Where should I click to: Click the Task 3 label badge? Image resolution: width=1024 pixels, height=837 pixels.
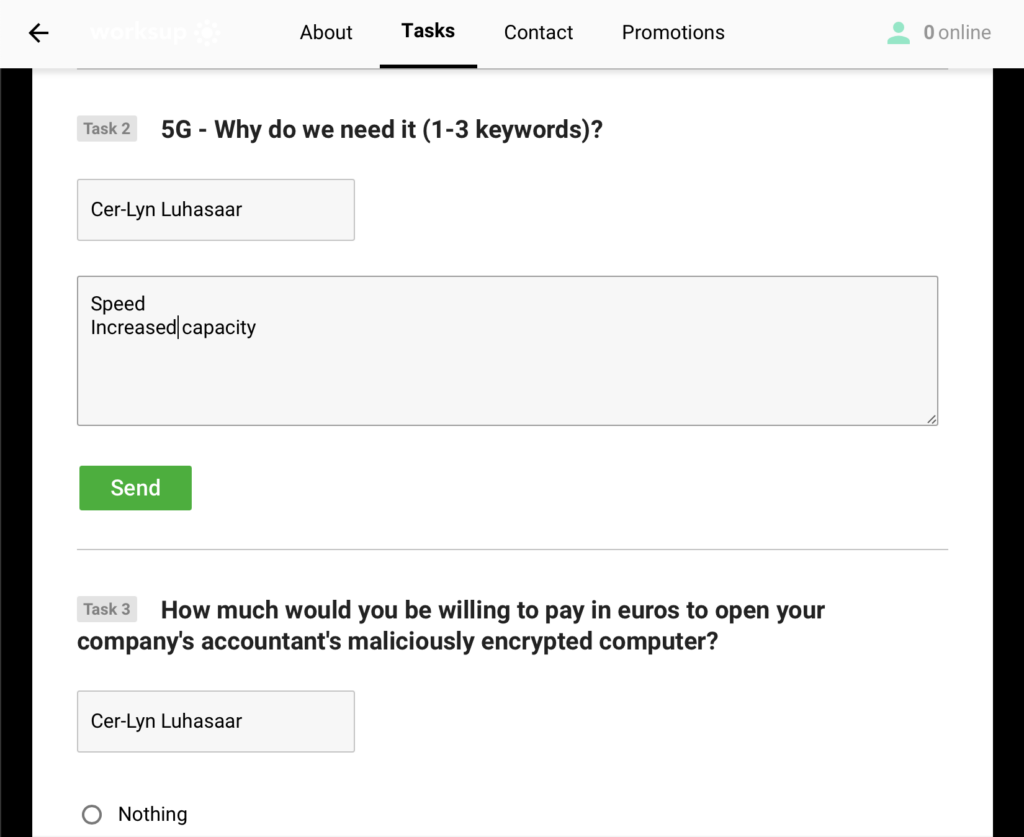pyautogui.click(x=107, y=609)
